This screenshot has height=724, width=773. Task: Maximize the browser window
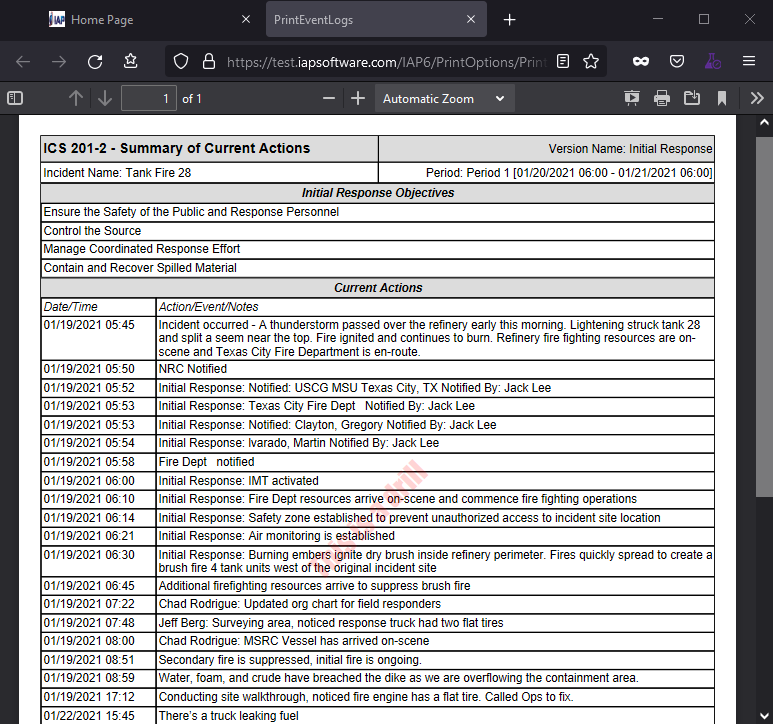pyautogui.click(x=704, y=19)
